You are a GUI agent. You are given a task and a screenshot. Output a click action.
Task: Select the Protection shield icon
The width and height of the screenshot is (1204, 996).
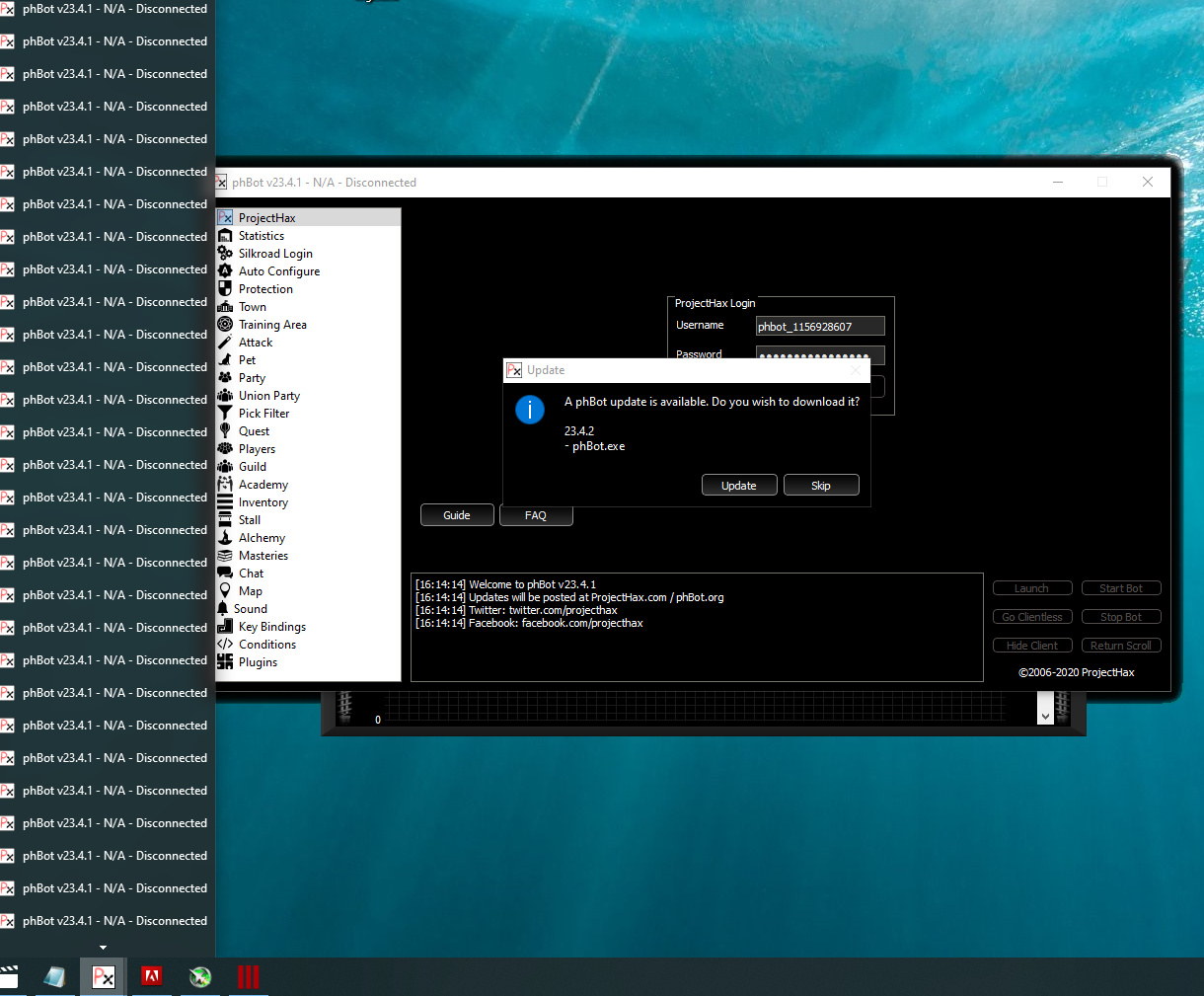point(225,289)
